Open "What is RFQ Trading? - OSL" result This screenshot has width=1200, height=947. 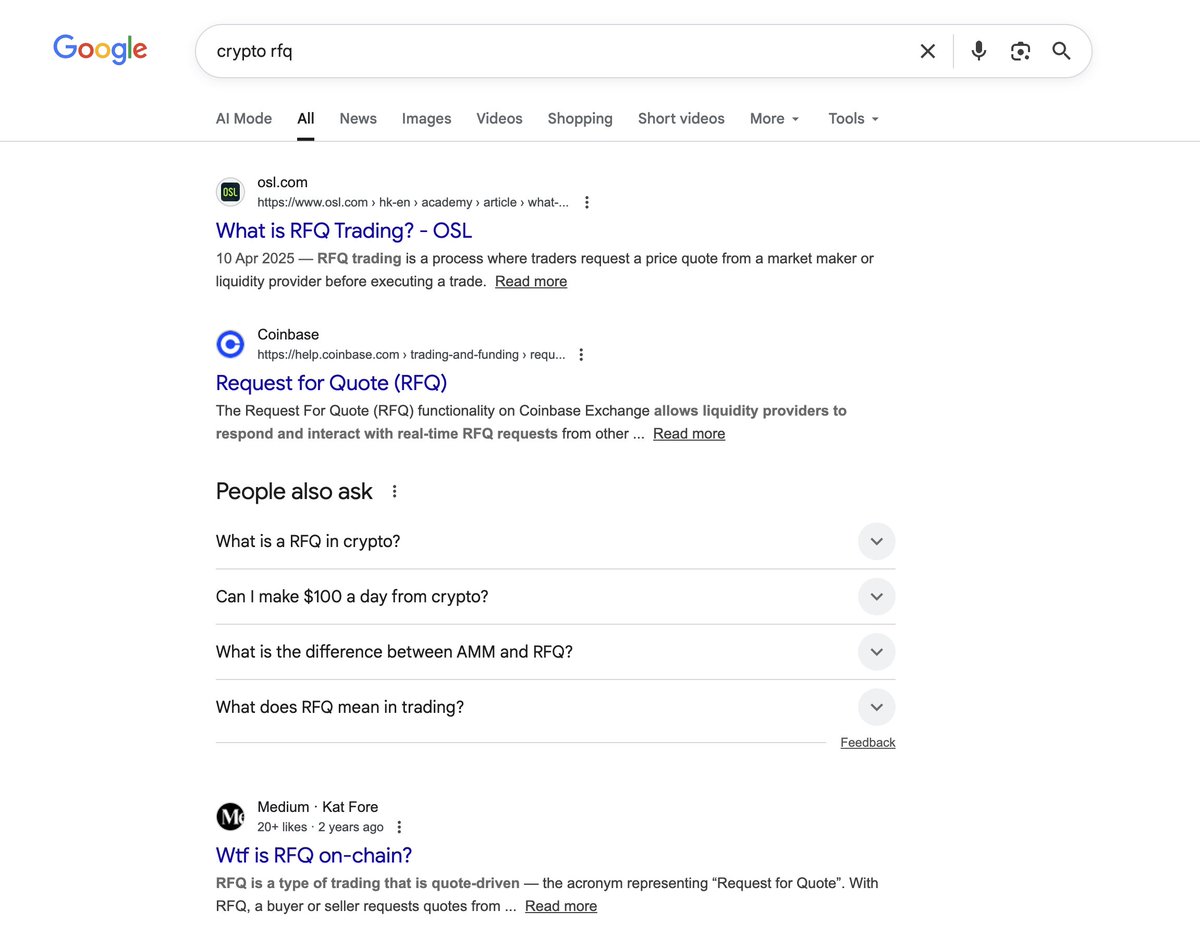tap(344, 230)
